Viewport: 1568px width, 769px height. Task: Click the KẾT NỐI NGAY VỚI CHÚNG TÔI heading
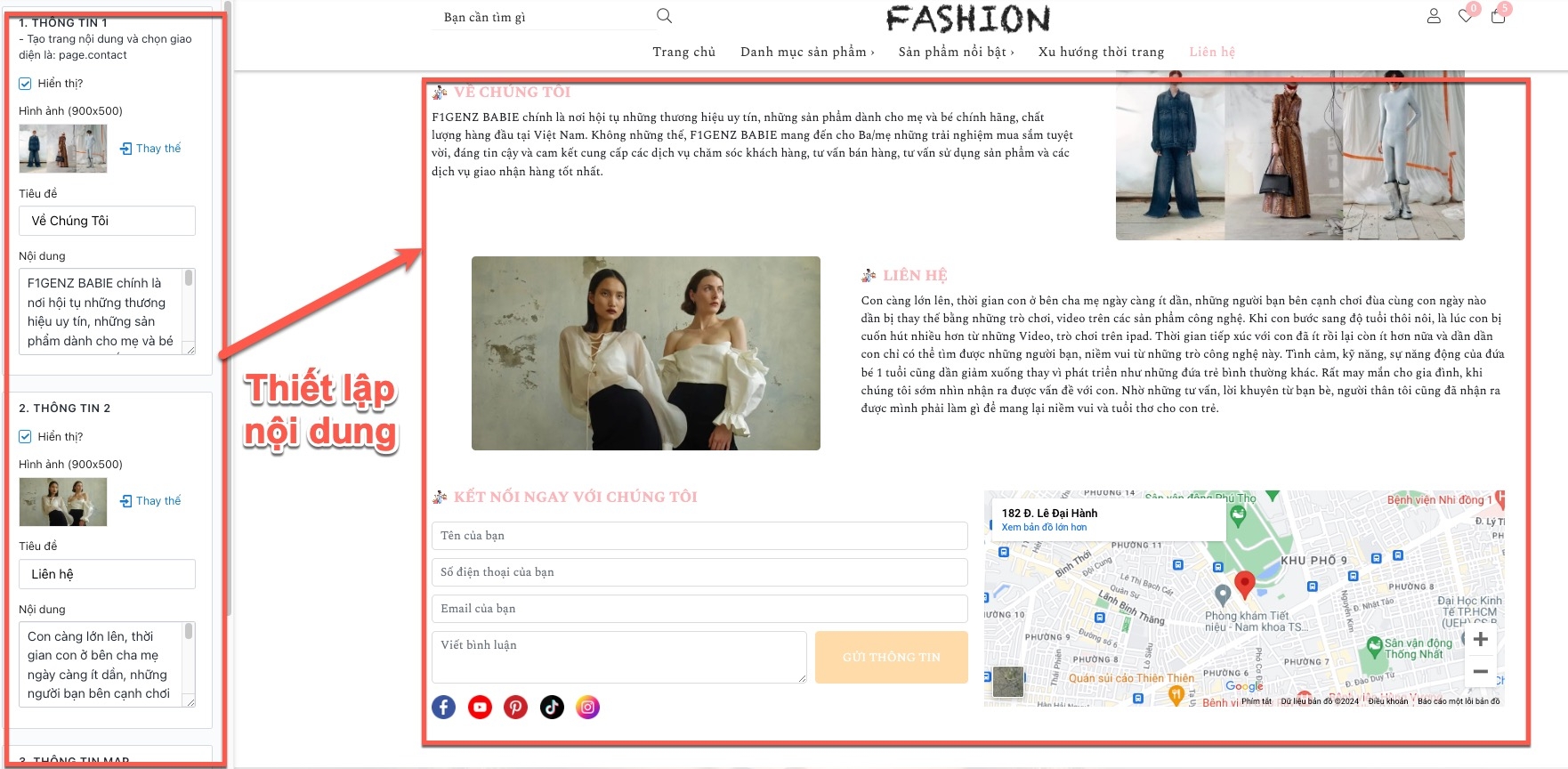tap(575, 497)
